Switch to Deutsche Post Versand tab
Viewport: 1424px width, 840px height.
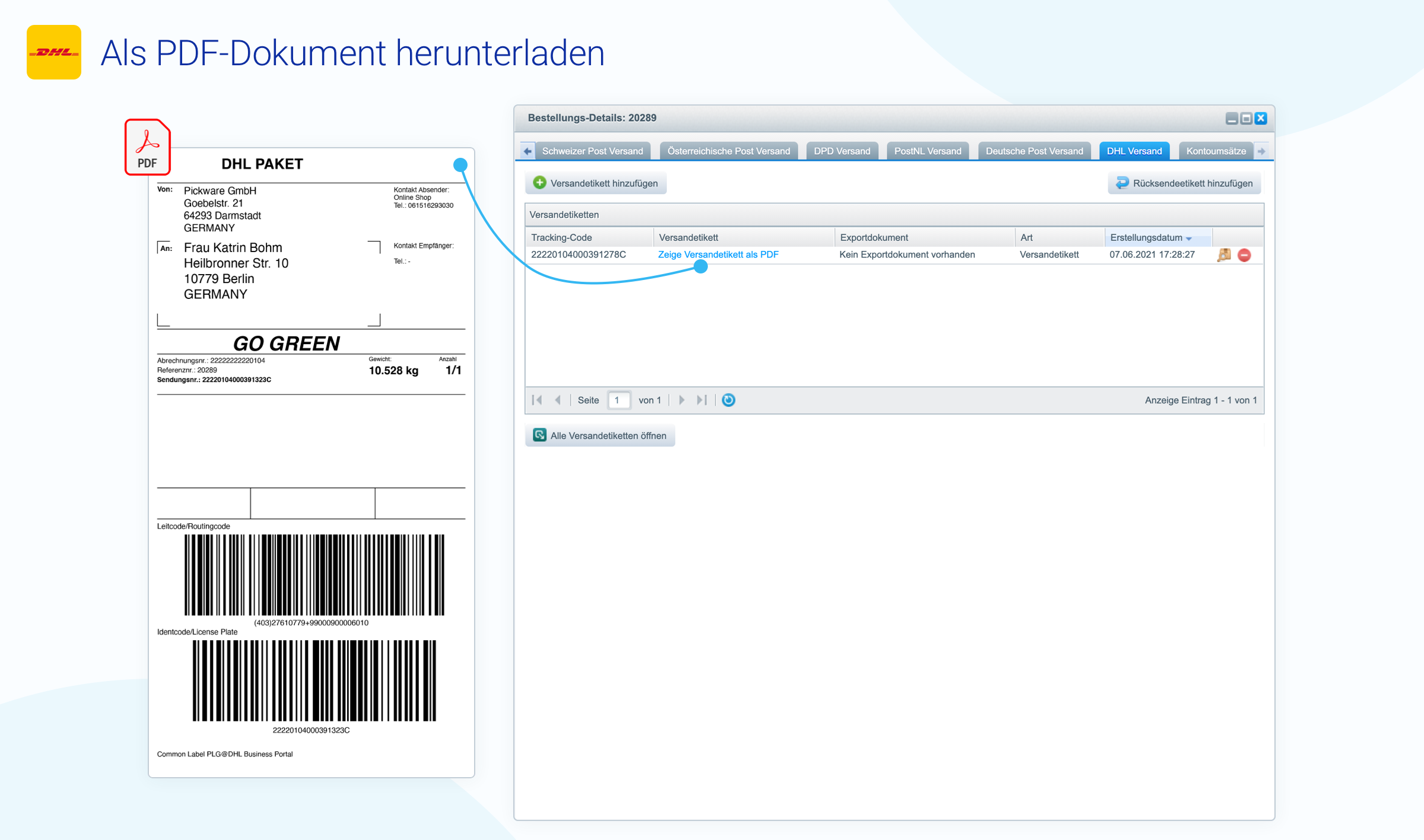coord(1034,151)
